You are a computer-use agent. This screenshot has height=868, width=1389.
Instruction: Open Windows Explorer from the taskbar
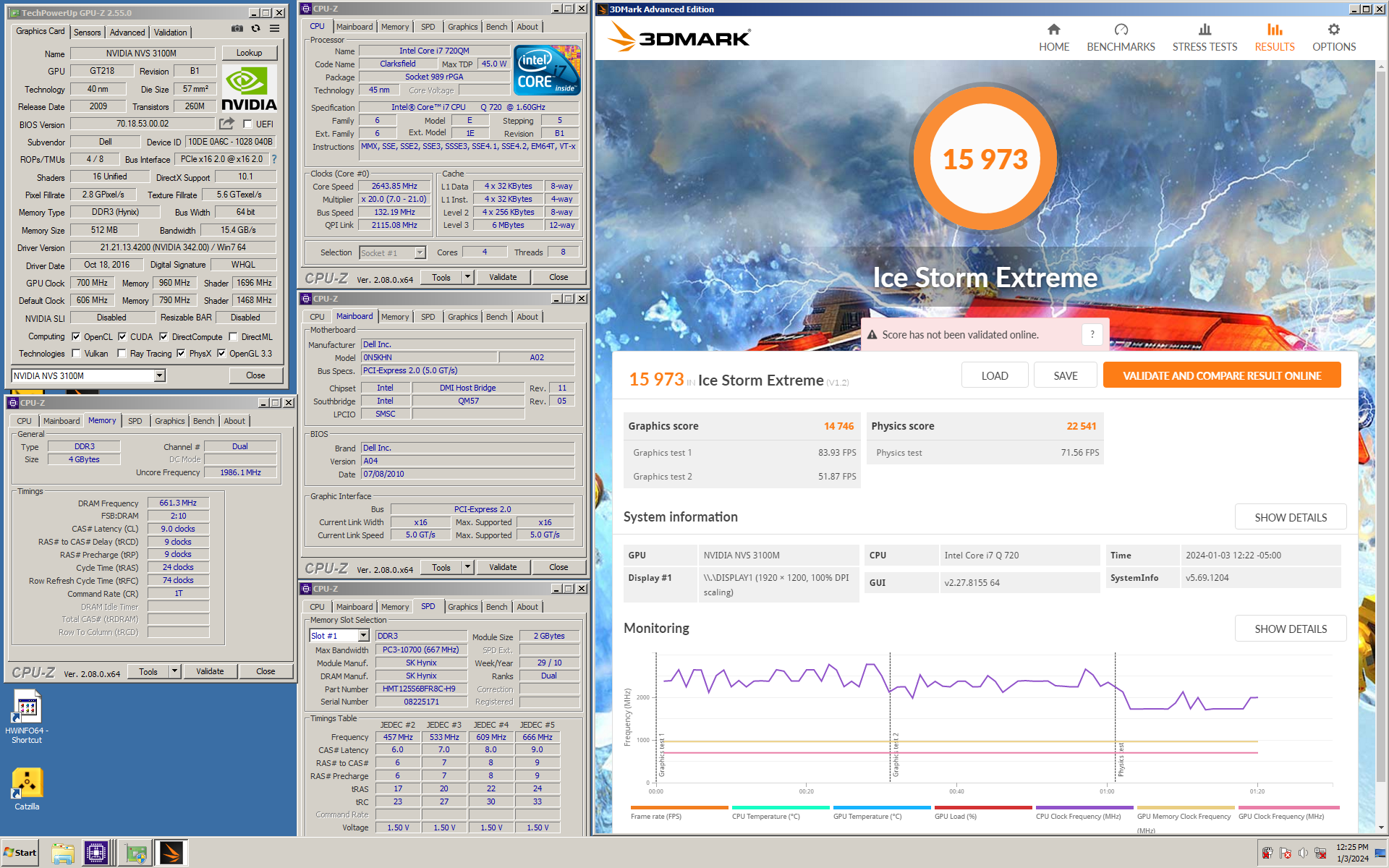pos(63,853)
